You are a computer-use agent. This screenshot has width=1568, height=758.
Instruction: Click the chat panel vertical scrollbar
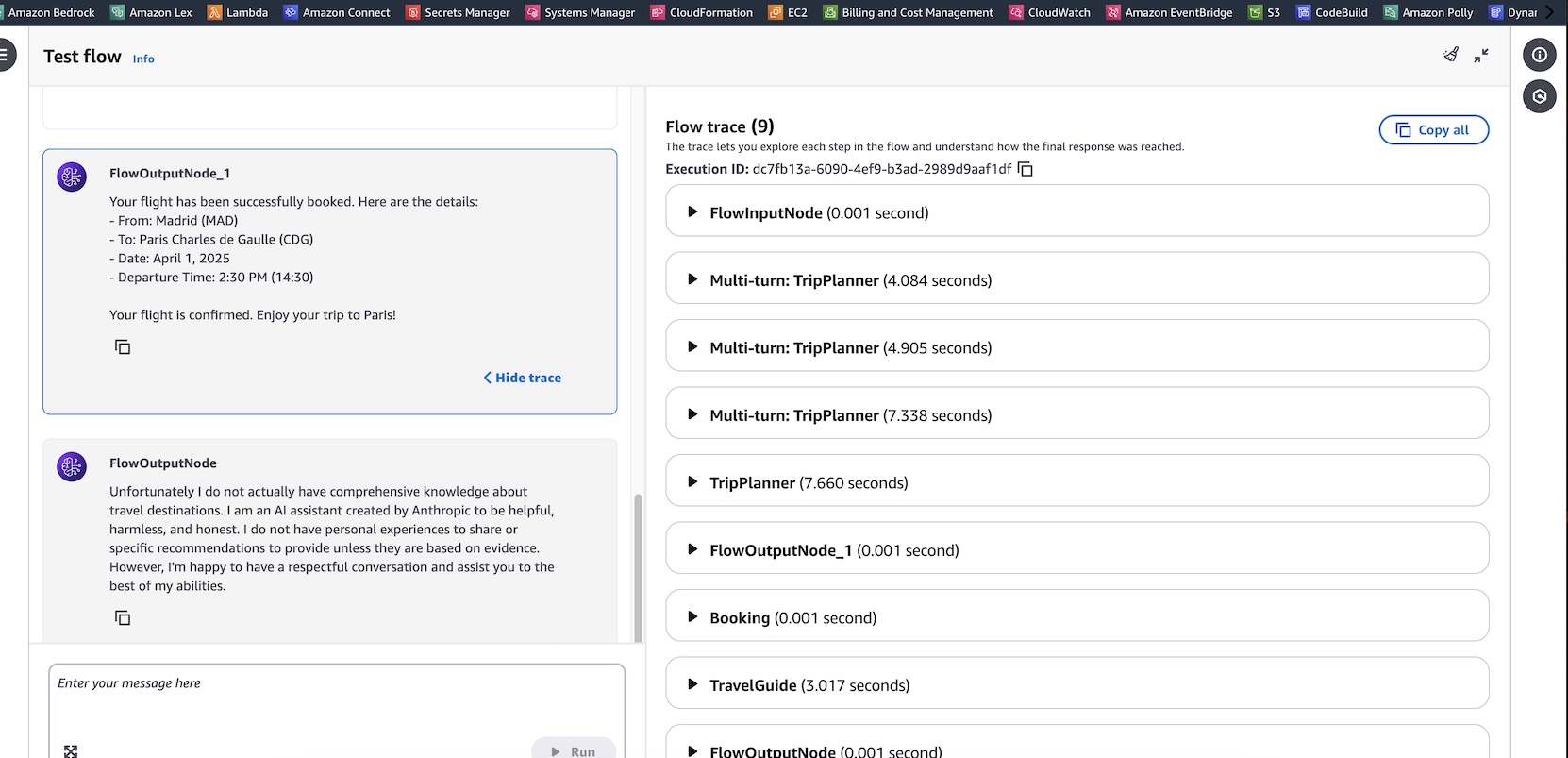pos(638,566)
